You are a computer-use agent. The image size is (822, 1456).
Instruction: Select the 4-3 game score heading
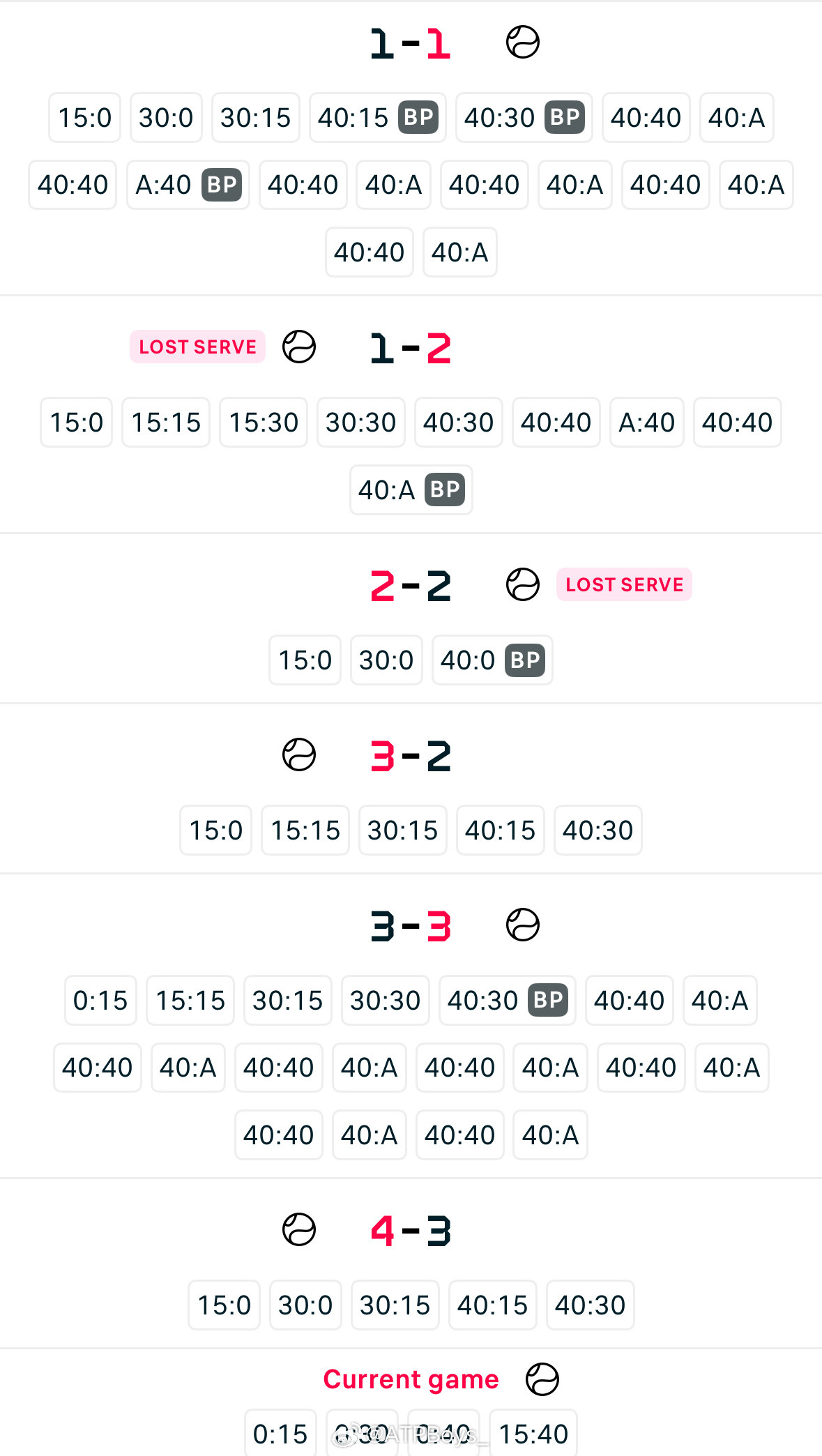click(411, 1231)
